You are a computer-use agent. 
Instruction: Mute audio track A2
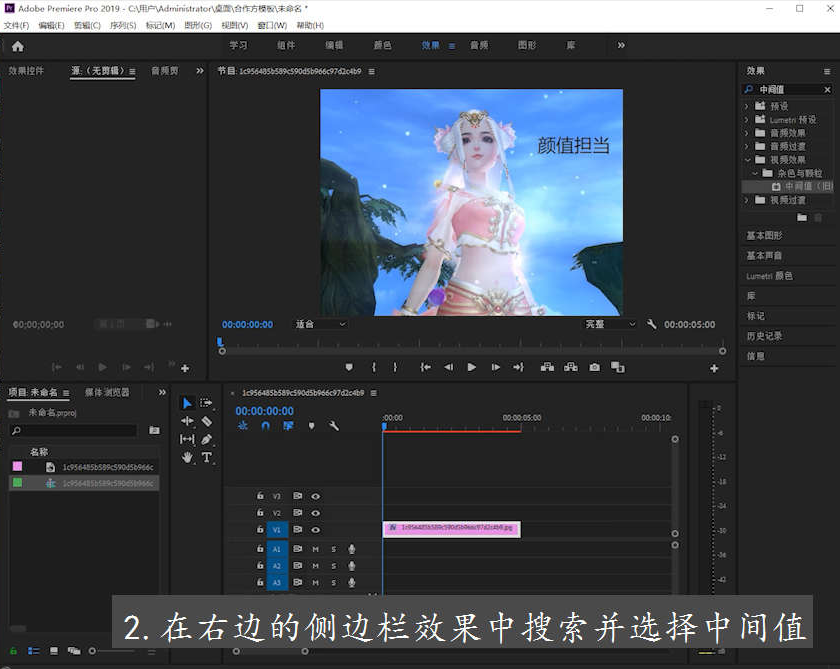tap(316, 566)
